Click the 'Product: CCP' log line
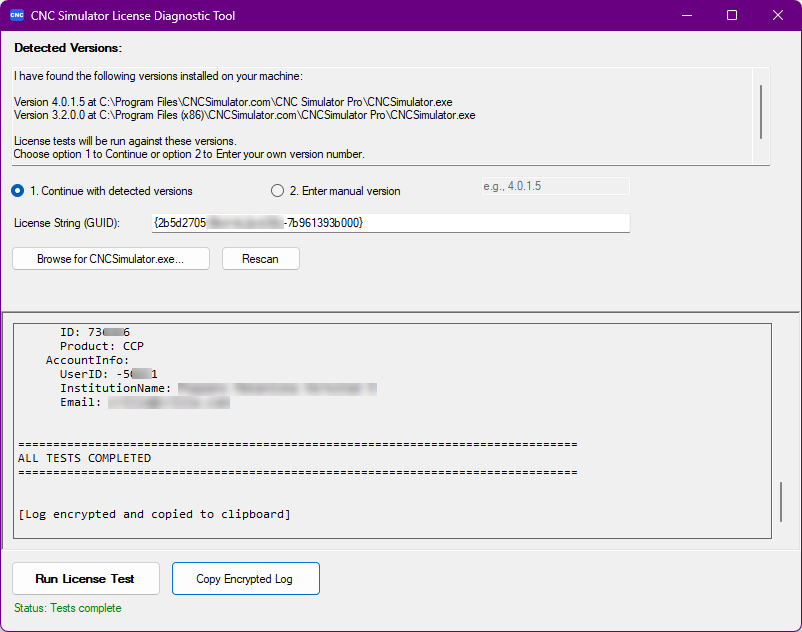 [x=102, y=346]
